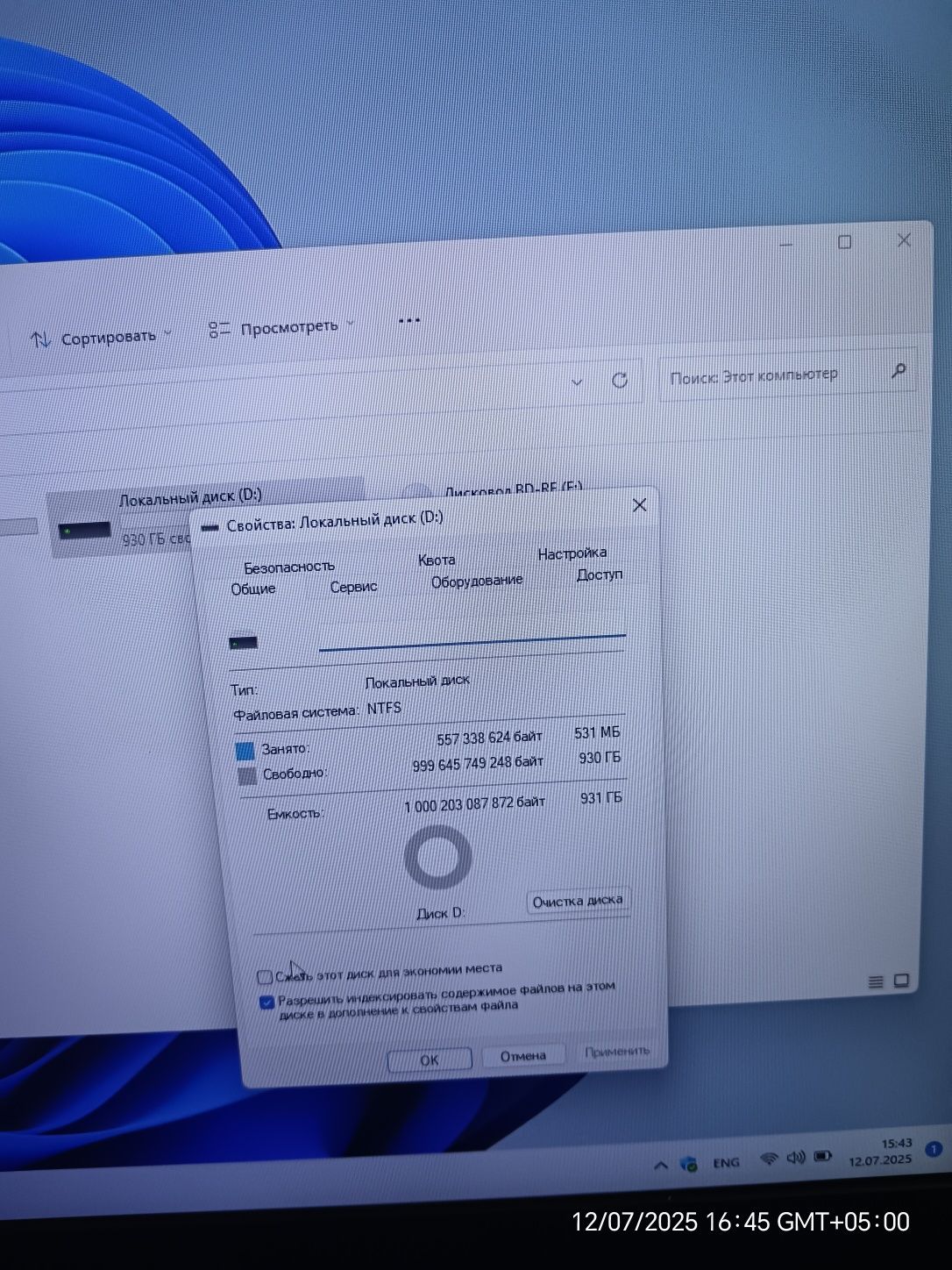952x1270 pixels.
Task: Launch Очистка диска disk cleanup
Action: [578, 901]
